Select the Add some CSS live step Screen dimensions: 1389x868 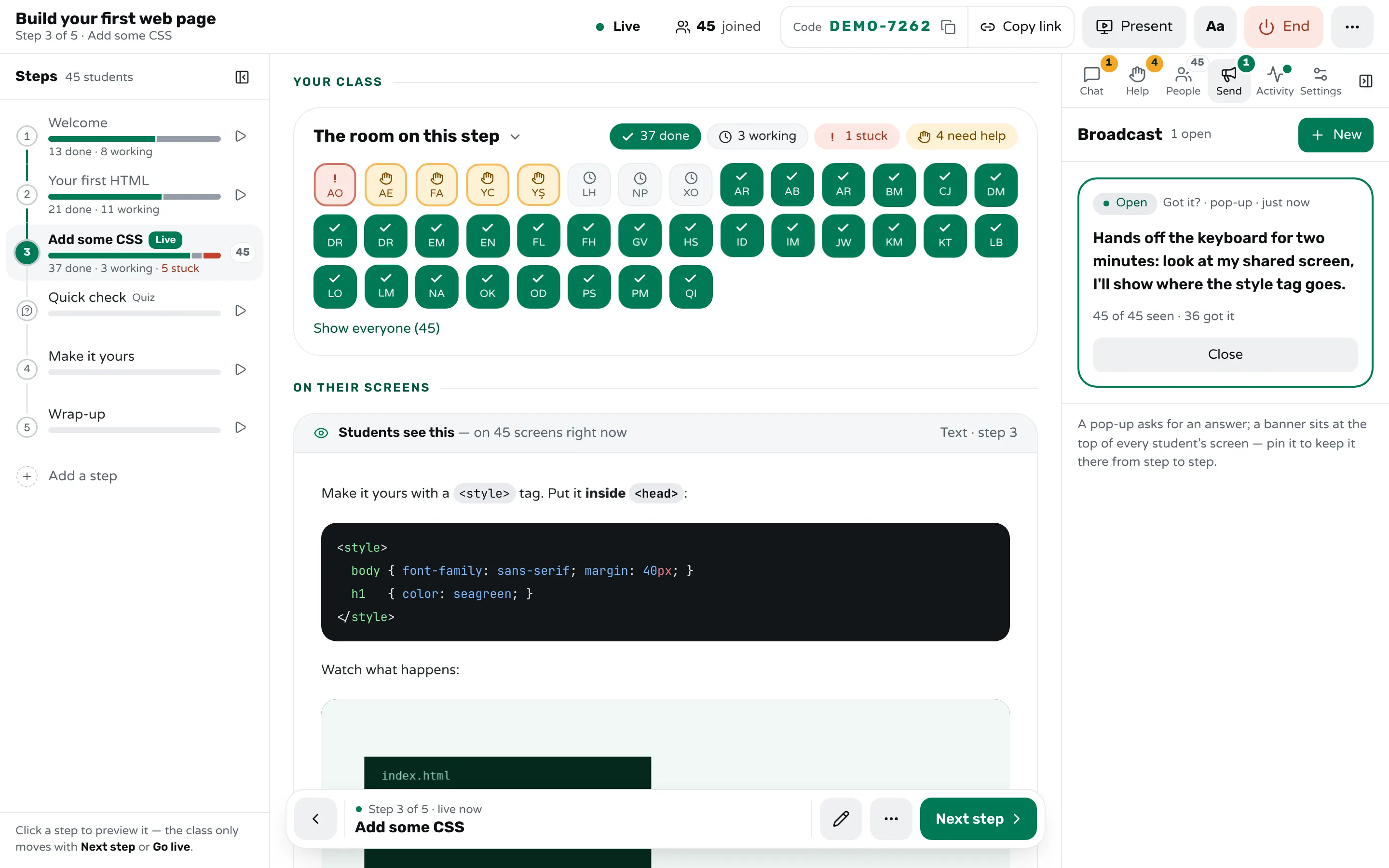[134, 253]
